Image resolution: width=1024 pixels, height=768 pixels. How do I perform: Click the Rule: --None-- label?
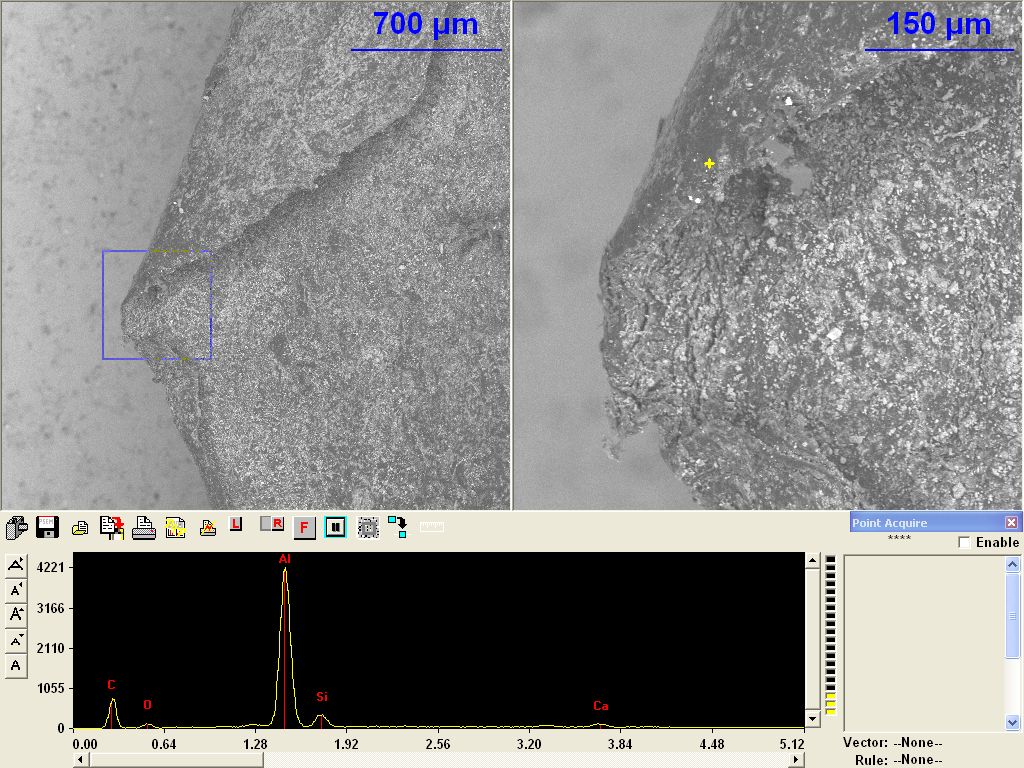tap(899, 760)
